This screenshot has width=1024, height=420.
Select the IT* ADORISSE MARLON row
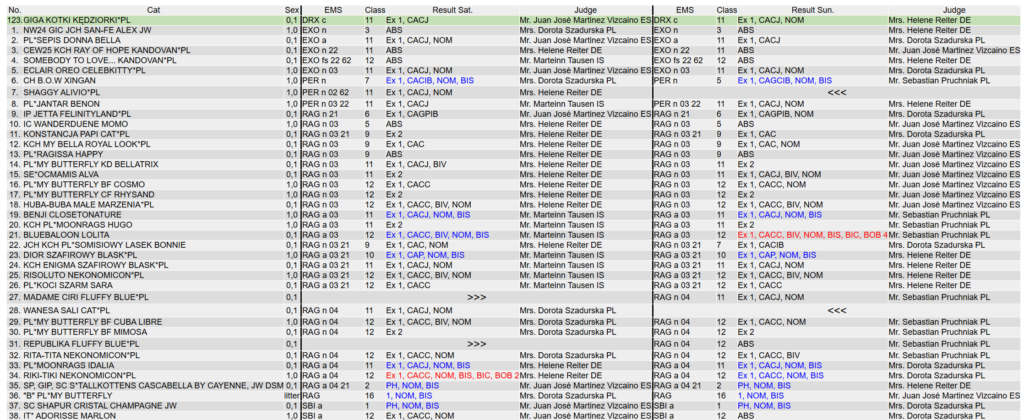tap(75, 415)
